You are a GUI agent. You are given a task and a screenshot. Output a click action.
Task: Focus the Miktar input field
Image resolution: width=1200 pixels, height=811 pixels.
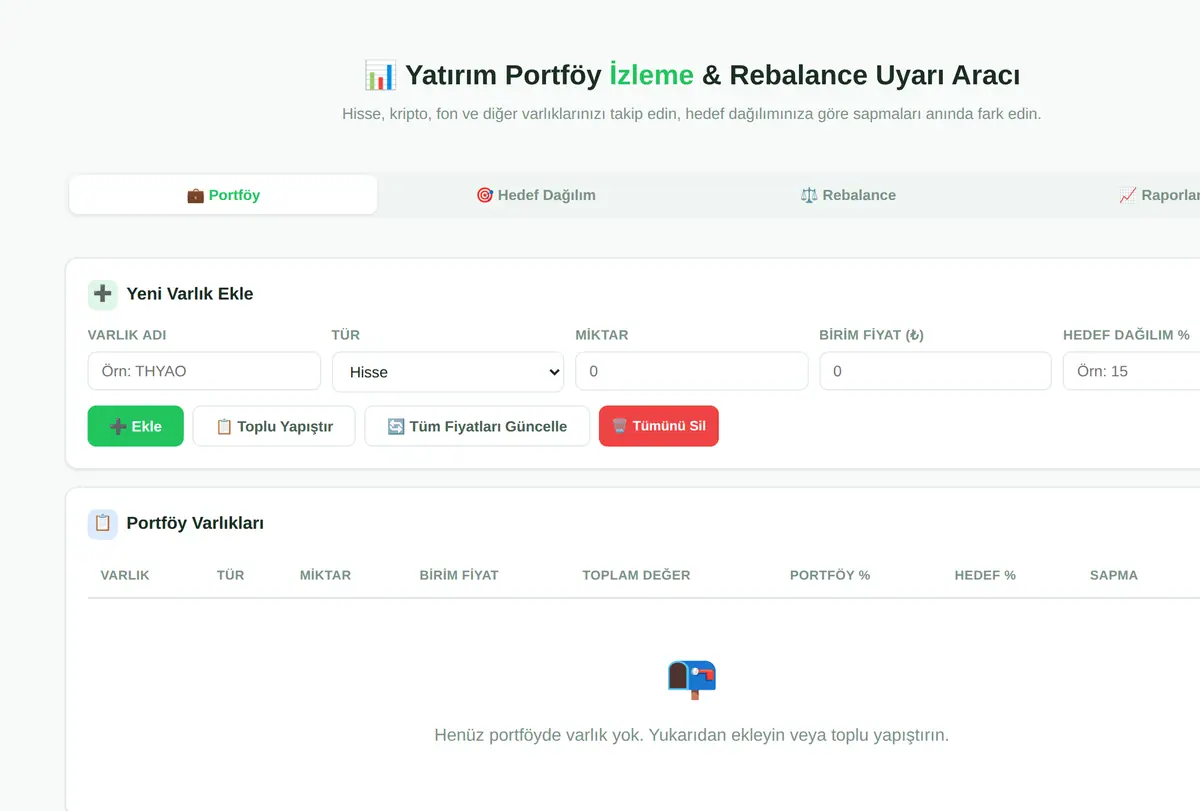692,371
